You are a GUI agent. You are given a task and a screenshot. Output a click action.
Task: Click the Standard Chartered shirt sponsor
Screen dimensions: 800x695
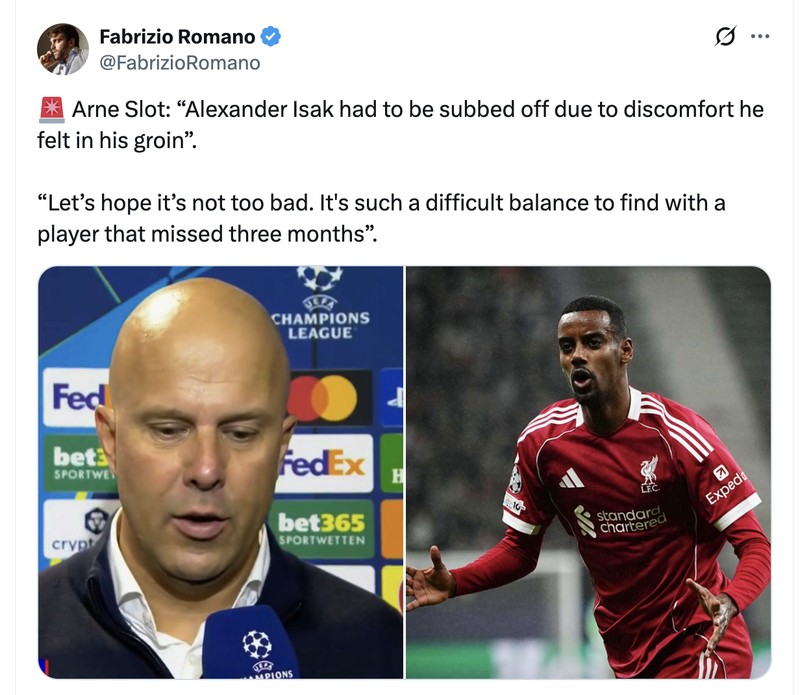tap(620, 521)
